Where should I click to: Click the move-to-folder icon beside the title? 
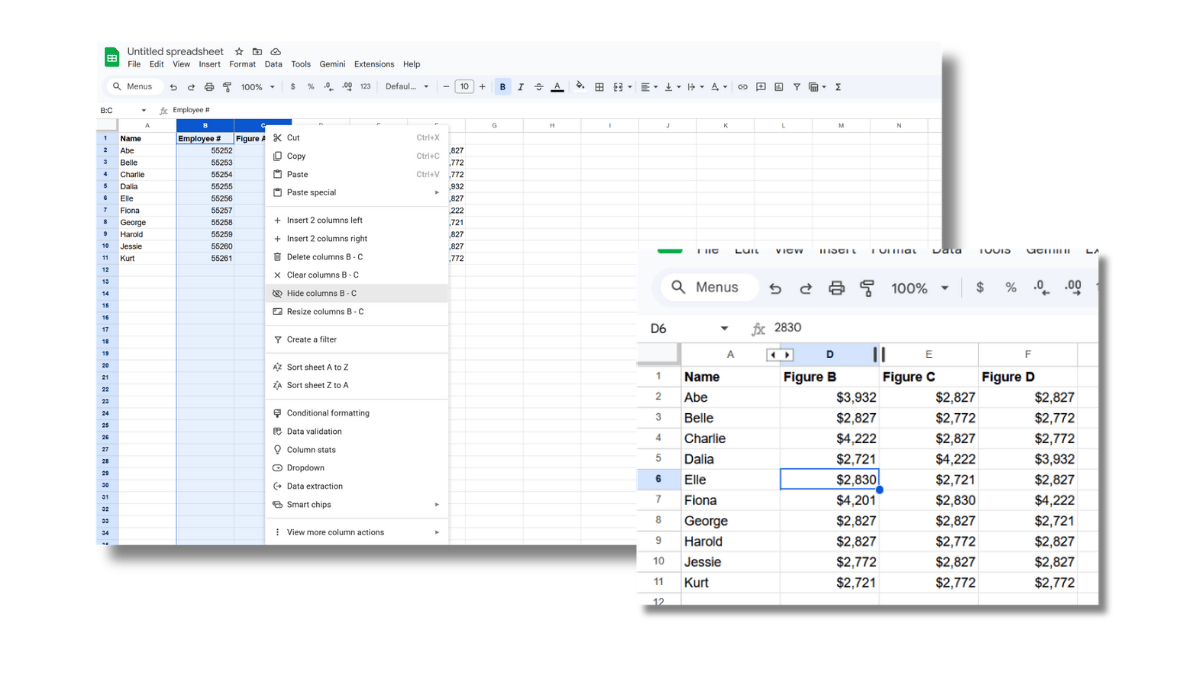click(x=257, y=51)
